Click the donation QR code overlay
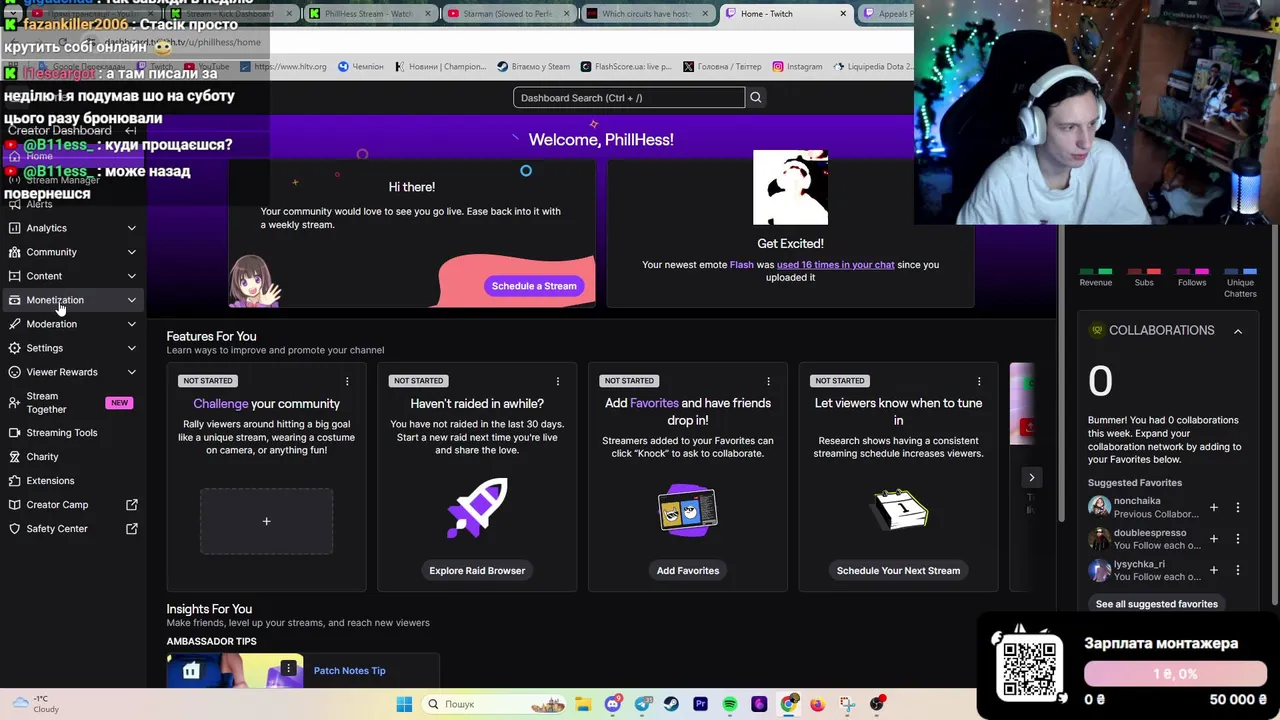Image resolution: width=1280 pixels, height=720 pixels. (x=1029, y=668)
